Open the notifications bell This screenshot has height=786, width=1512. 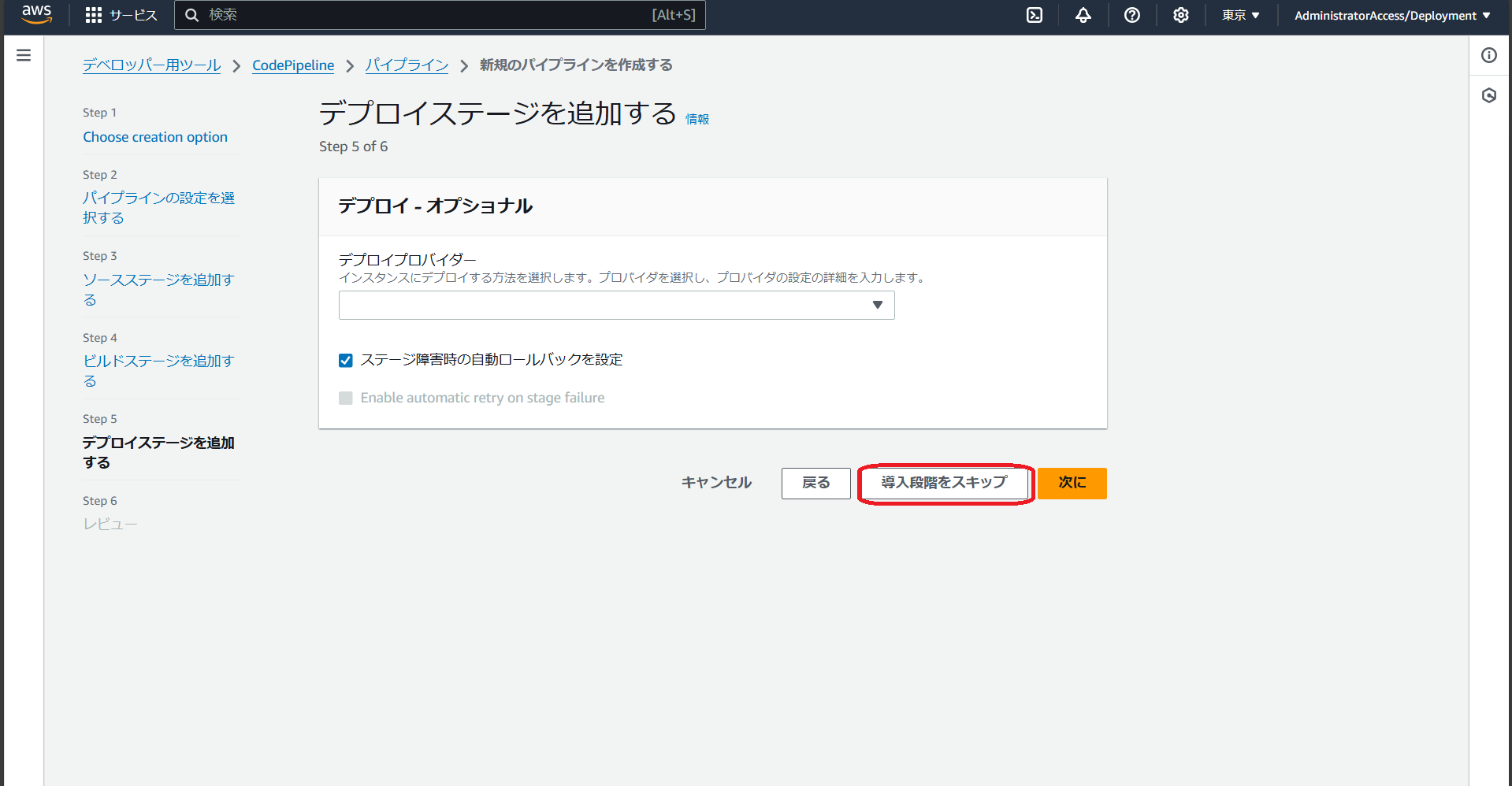pos(1083,14)
